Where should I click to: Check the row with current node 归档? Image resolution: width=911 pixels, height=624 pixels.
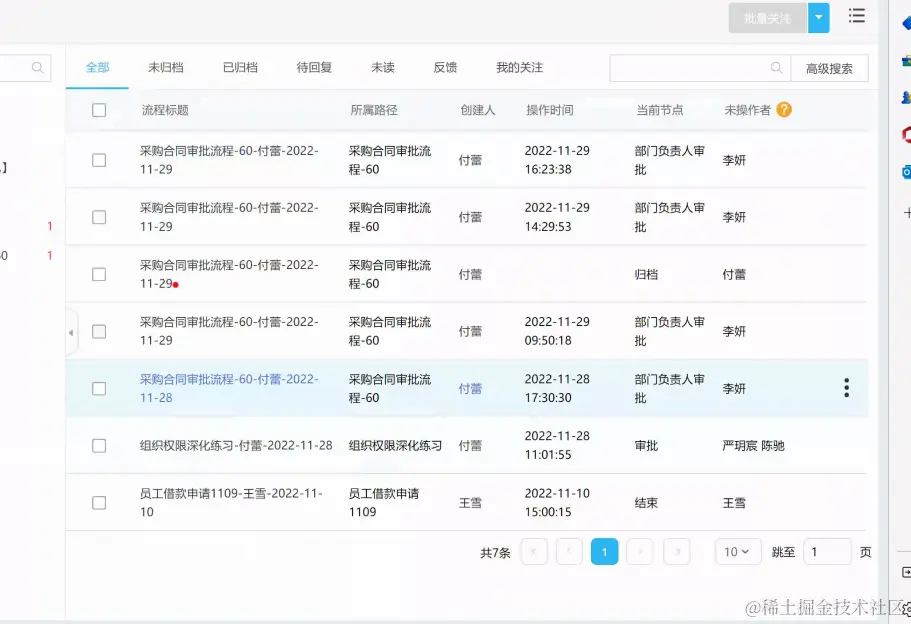tap(99, 274)
